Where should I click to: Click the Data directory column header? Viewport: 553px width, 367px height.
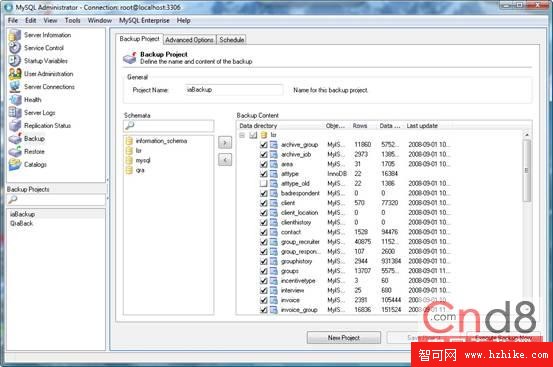[280, 126]
